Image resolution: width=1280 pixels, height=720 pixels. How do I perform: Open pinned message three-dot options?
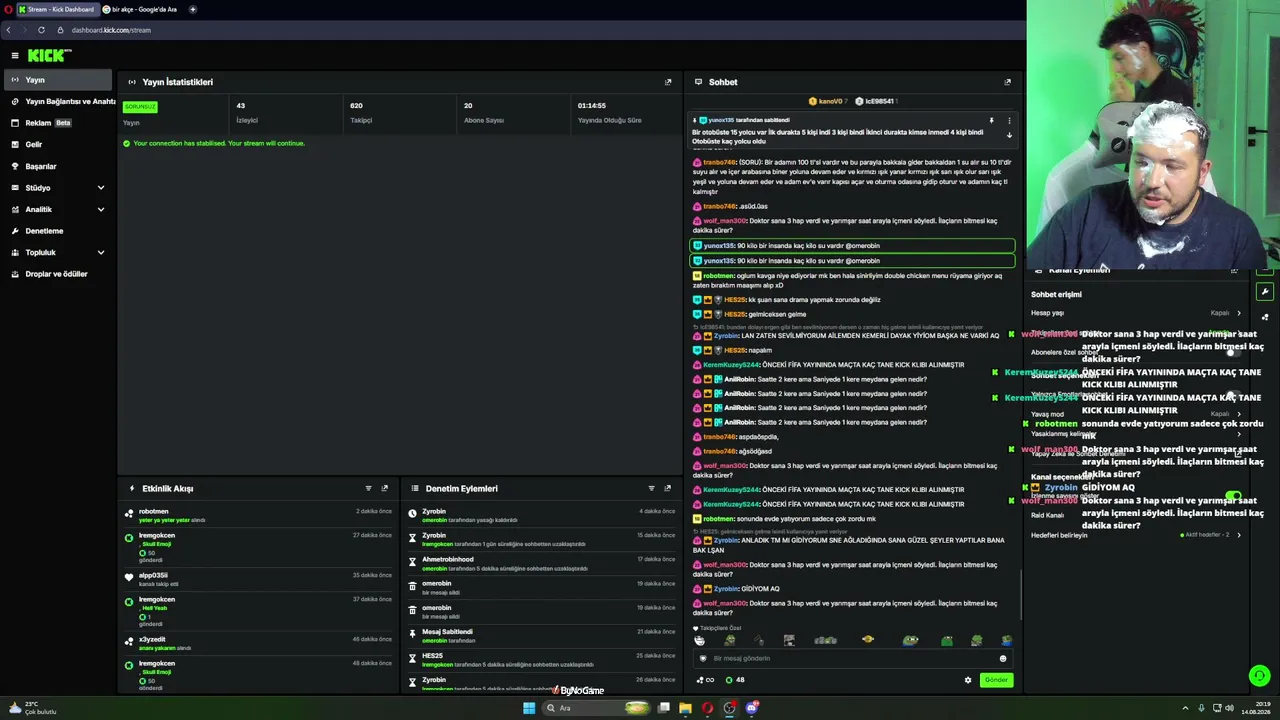point(1009,120)
